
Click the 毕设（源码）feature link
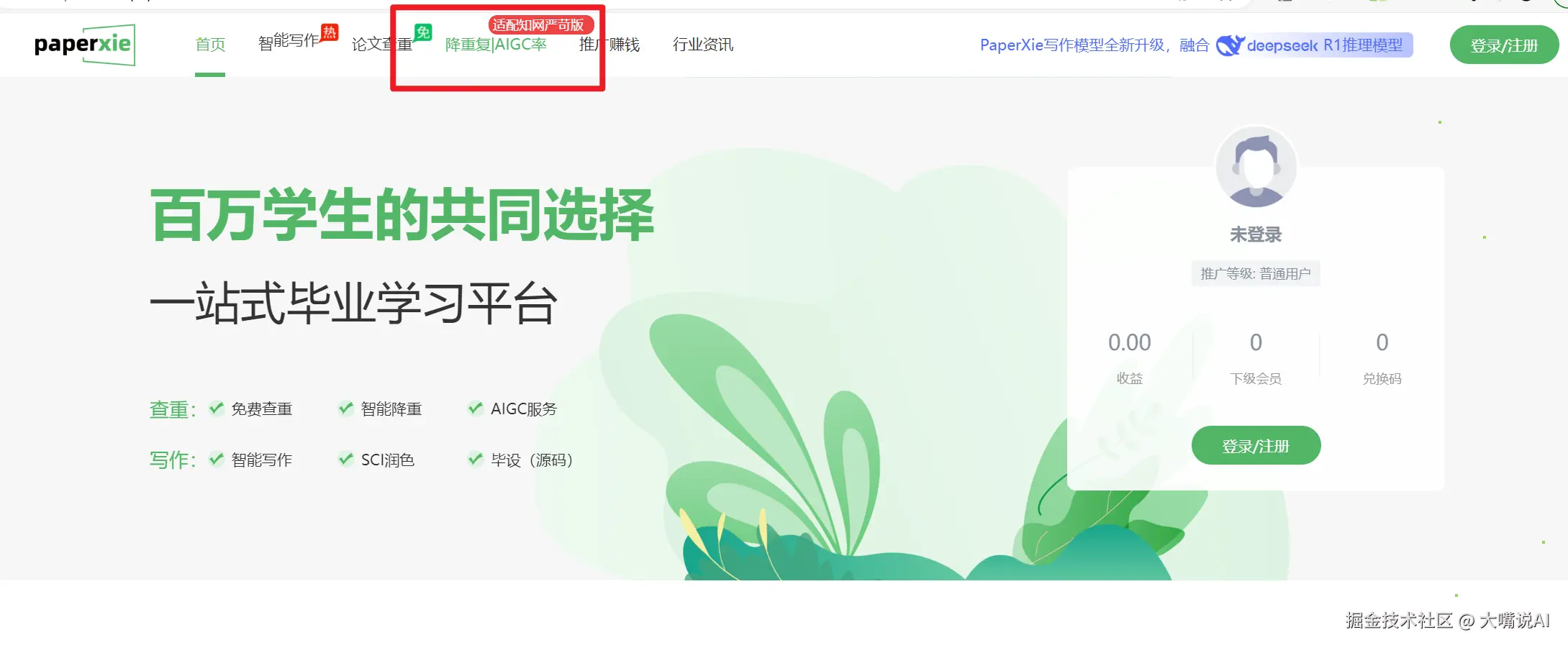533,460
